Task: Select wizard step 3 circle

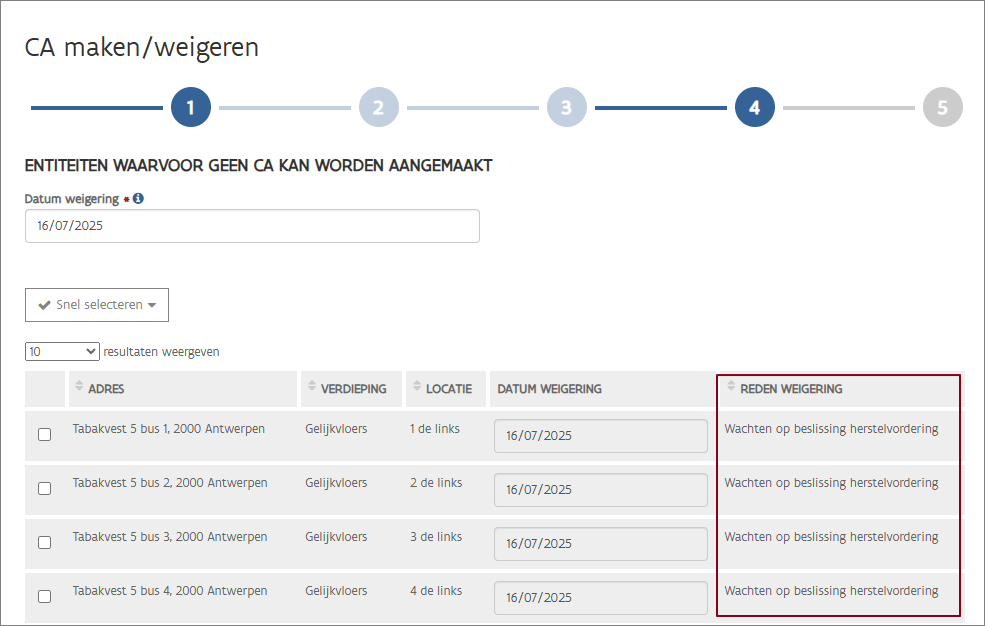Action: pyautogui.click(x=566, y=108)
